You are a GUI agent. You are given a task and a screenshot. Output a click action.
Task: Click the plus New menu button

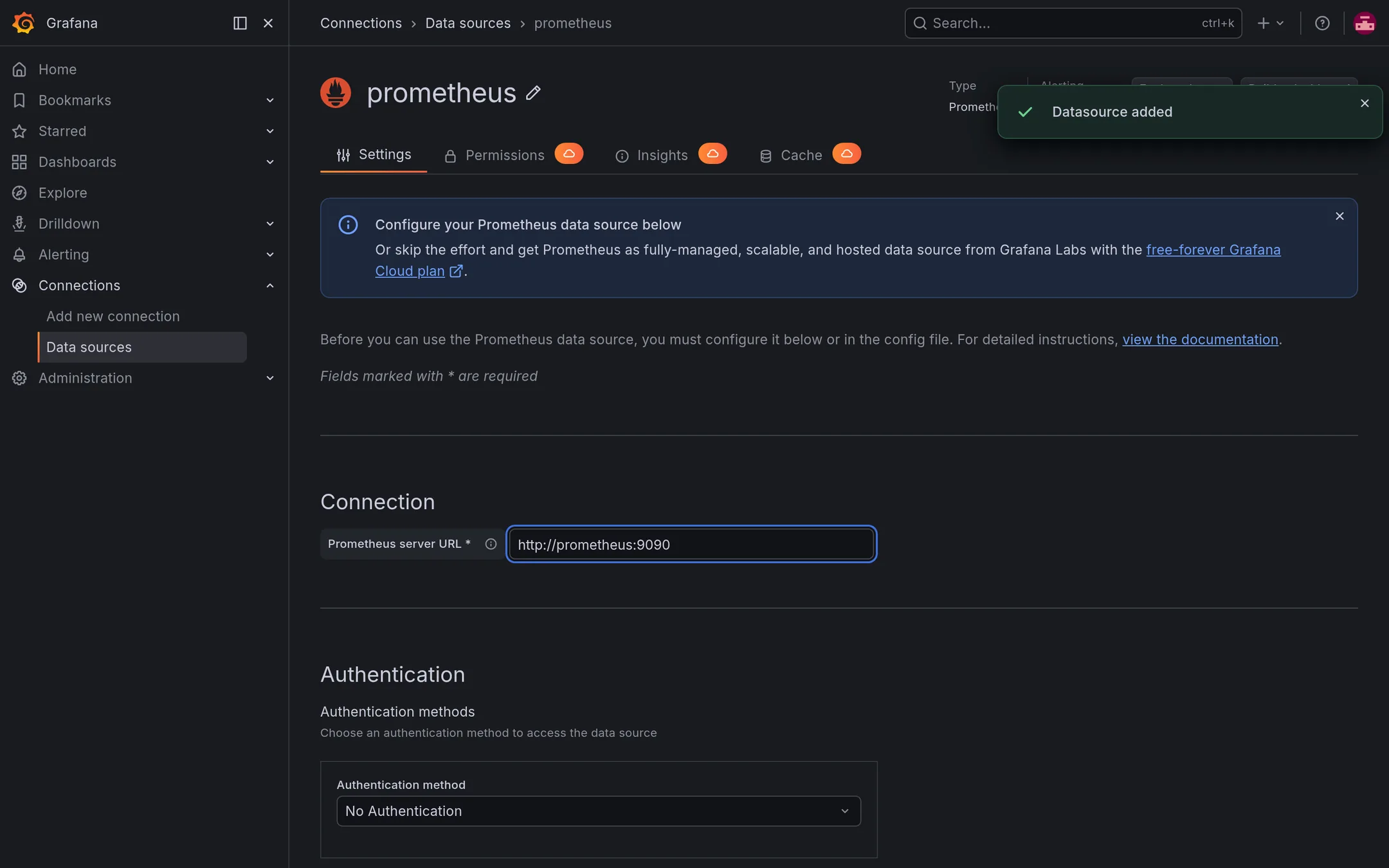(1271, 23)
